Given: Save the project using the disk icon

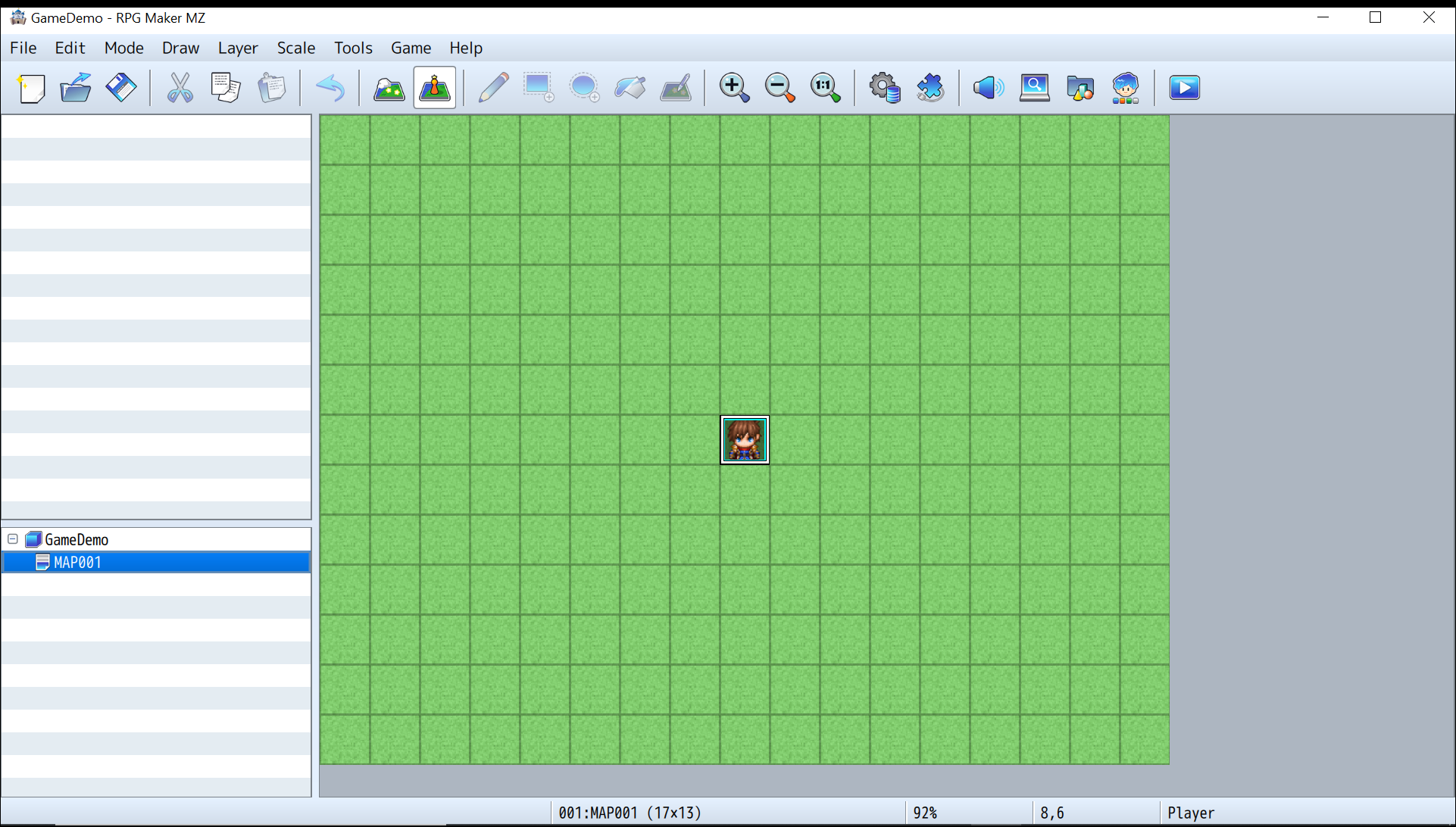Looking at the screenshot, I should click(x=120, y=88).
